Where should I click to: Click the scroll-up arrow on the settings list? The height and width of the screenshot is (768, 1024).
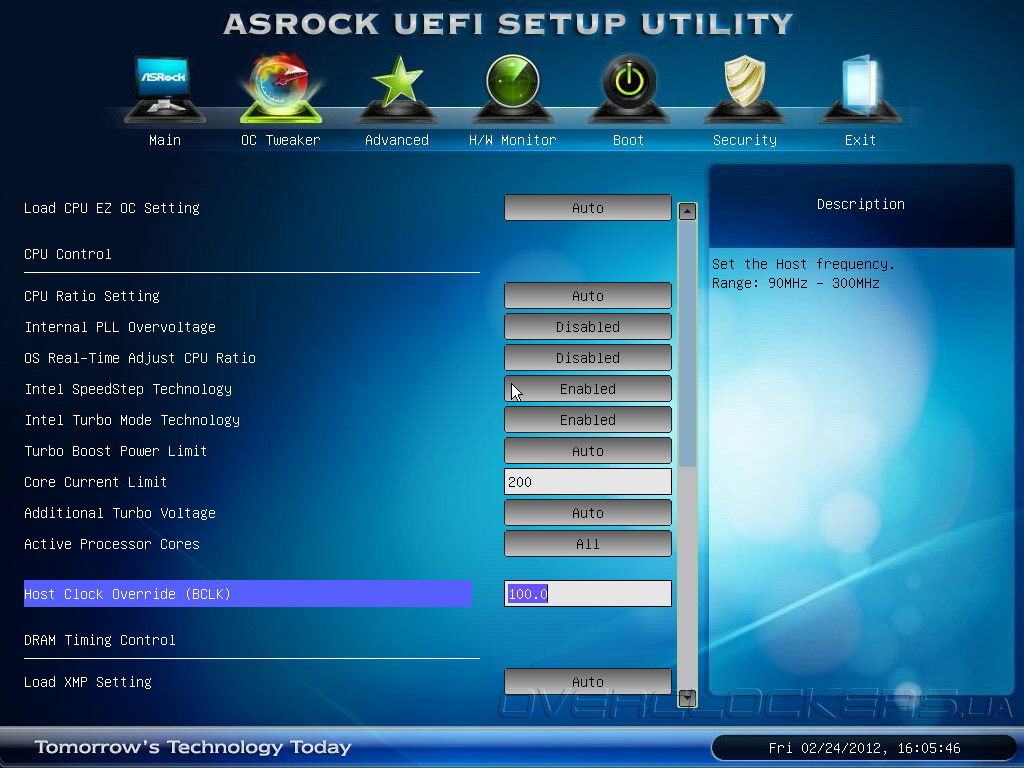687,212
